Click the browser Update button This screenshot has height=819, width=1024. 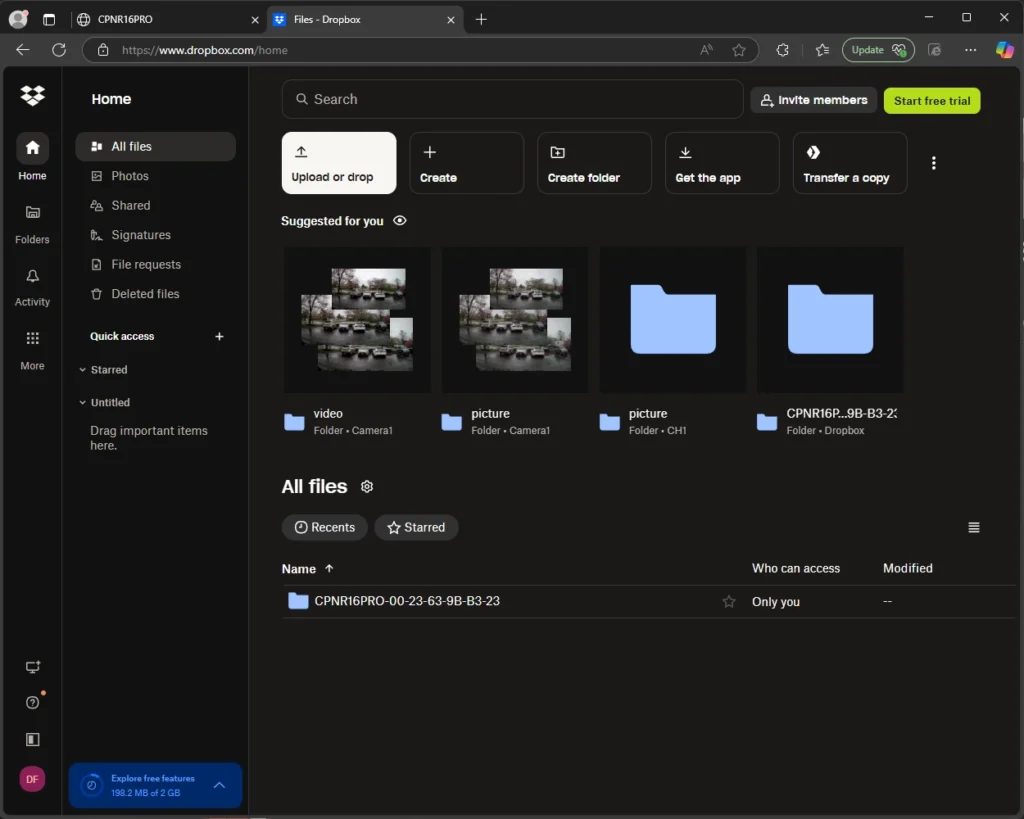click(x=878, y=50)
